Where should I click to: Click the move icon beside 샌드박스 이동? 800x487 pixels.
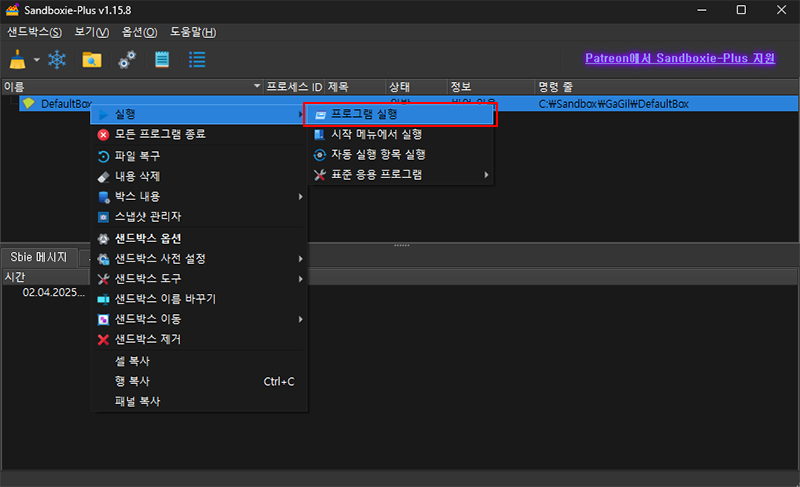point(104,320)
